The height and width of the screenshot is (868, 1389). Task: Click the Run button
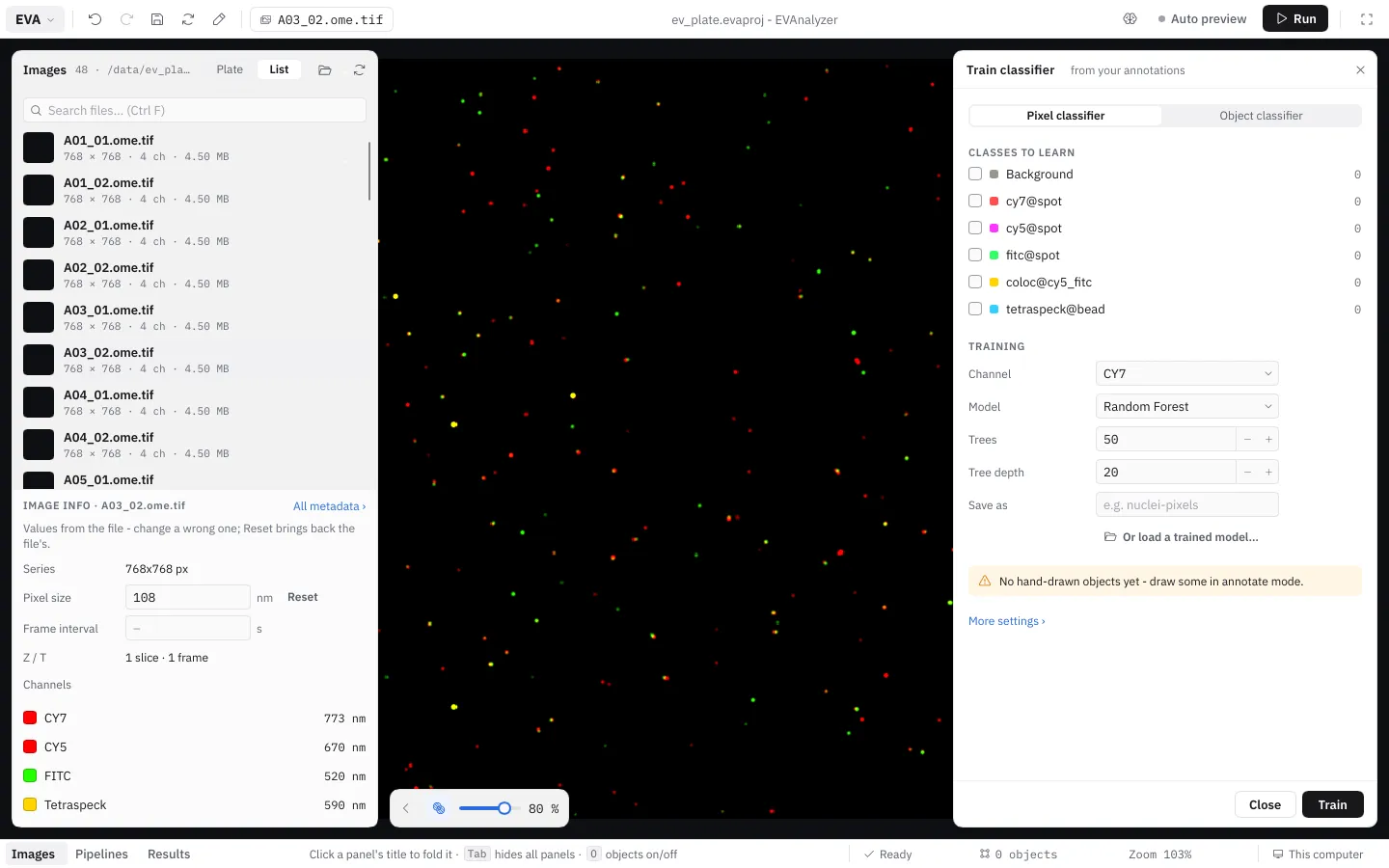point(1295,19)
